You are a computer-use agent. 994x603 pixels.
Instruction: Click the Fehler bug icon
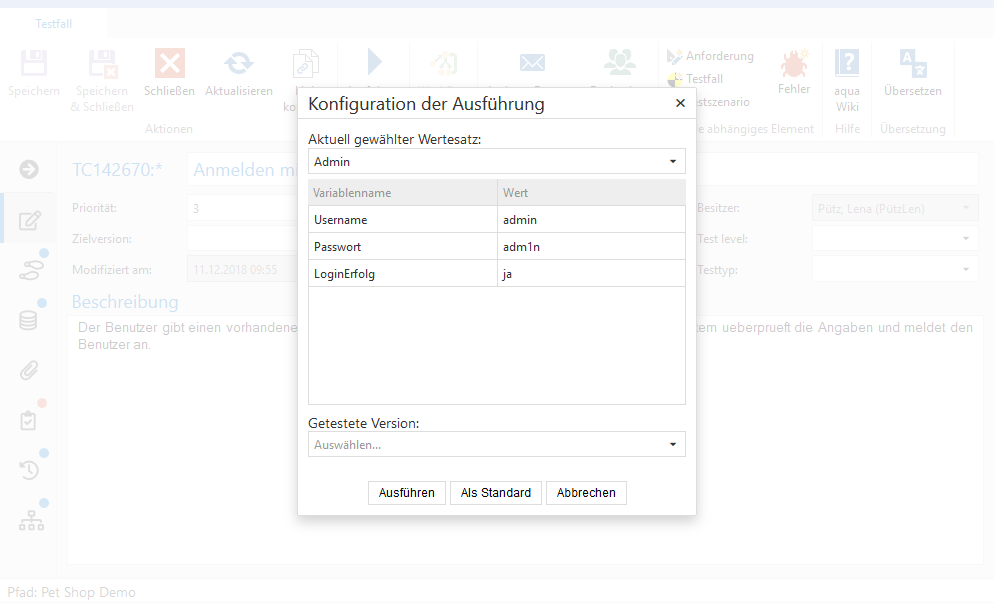(x=794, y=64)
